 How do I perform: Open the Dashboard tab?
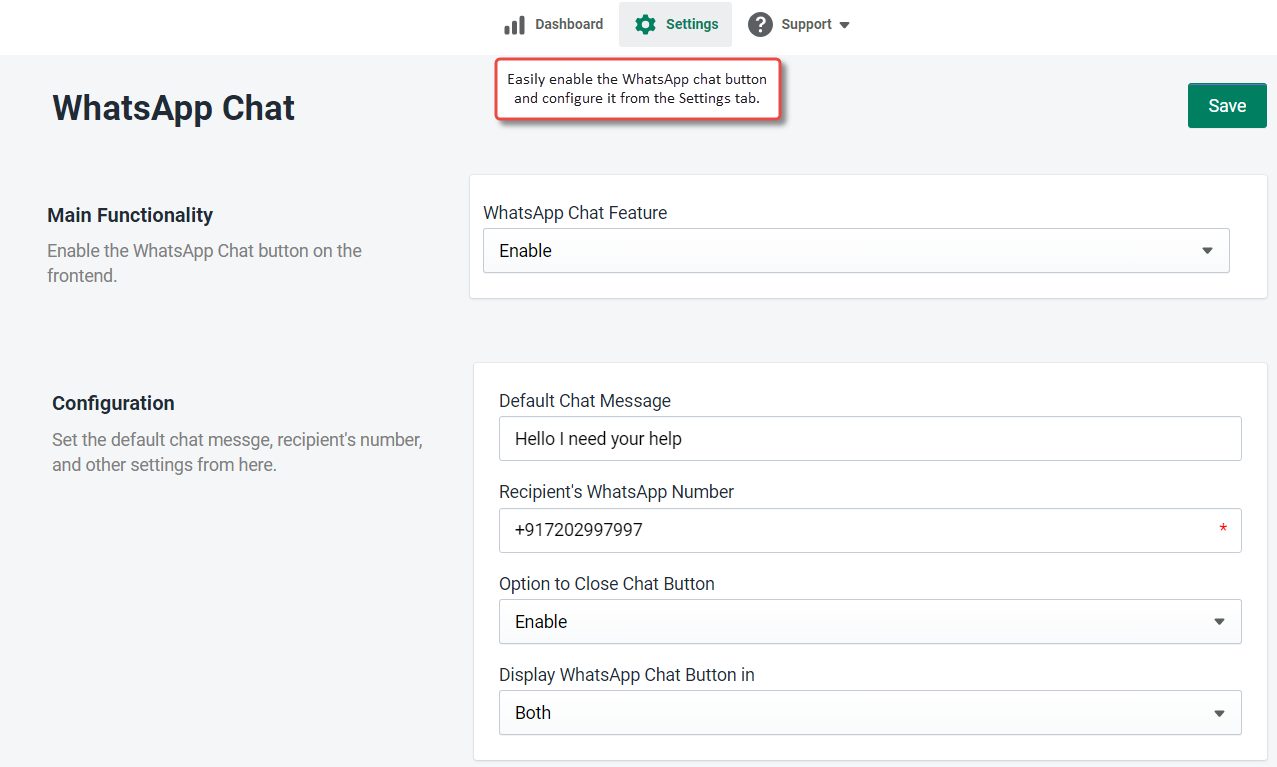click(554, 25)
